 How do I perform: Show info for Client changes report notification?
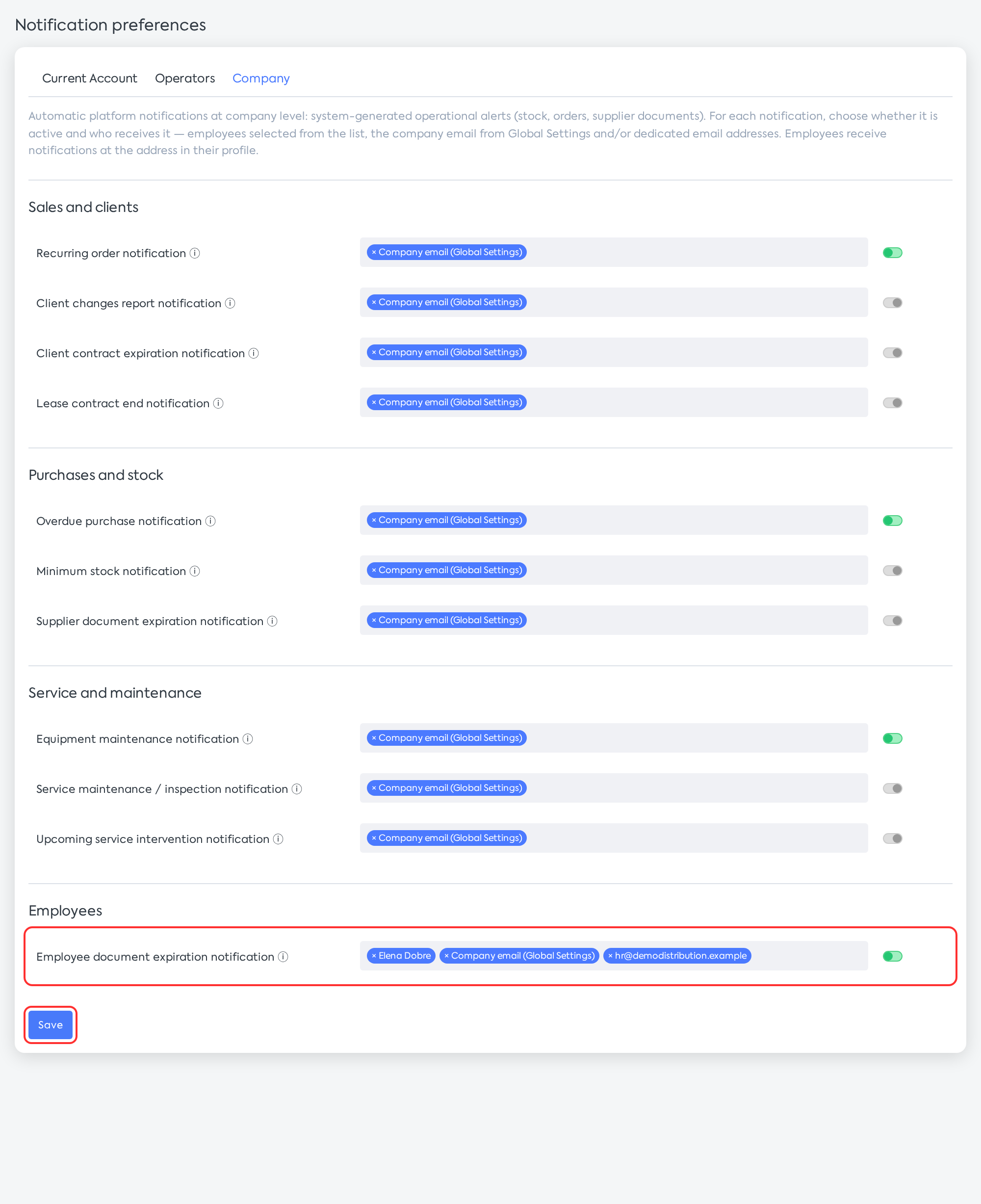230,304
